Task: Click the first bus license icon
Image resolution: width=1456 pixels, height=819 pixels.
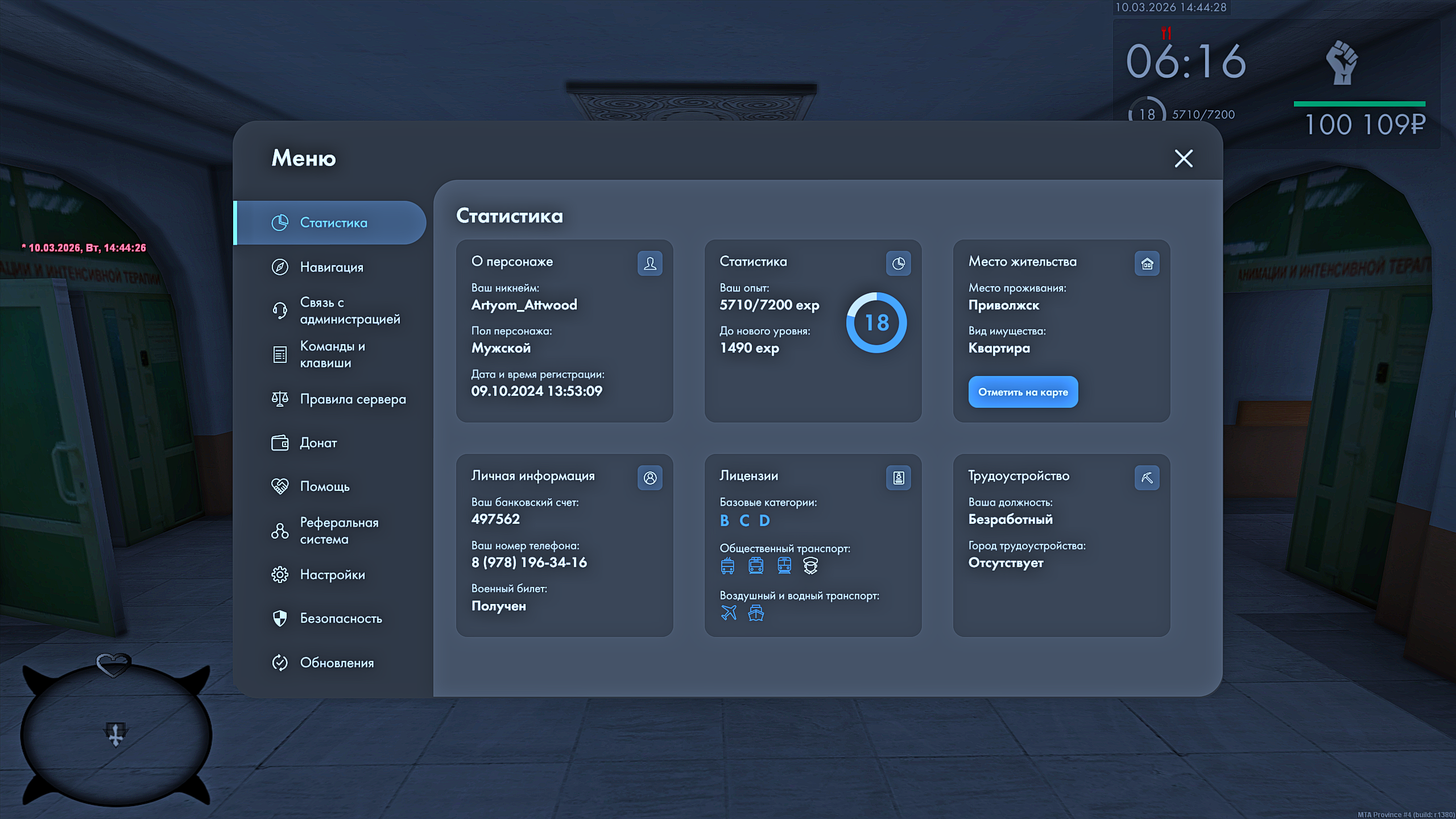Action: point(727,565)
